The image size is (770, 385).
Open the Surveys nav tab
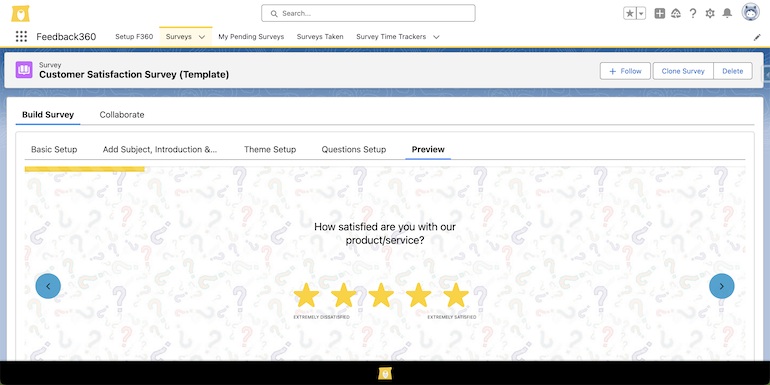coord(179,36)
